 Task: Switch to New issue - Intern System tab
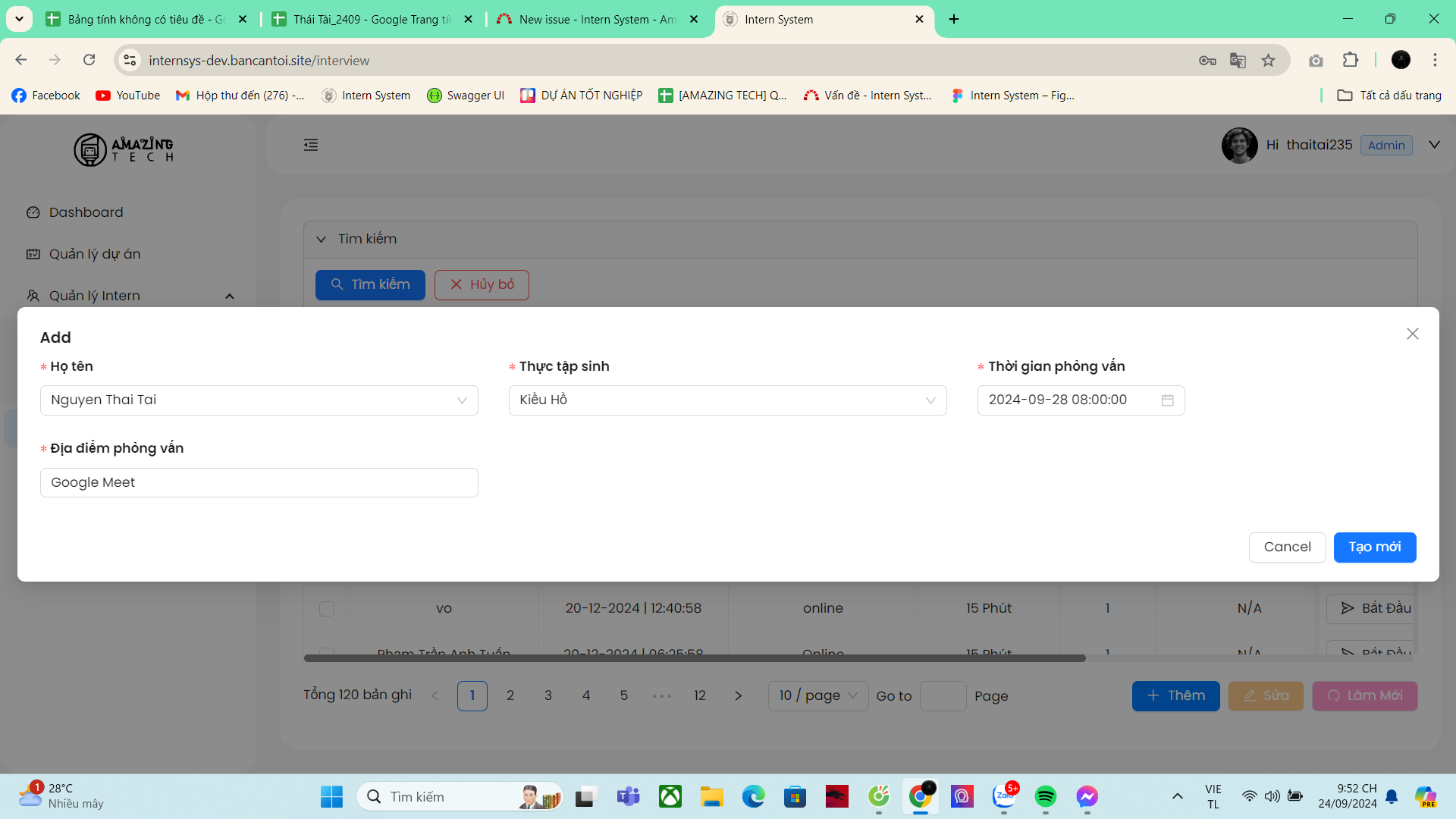pos(596,19)
